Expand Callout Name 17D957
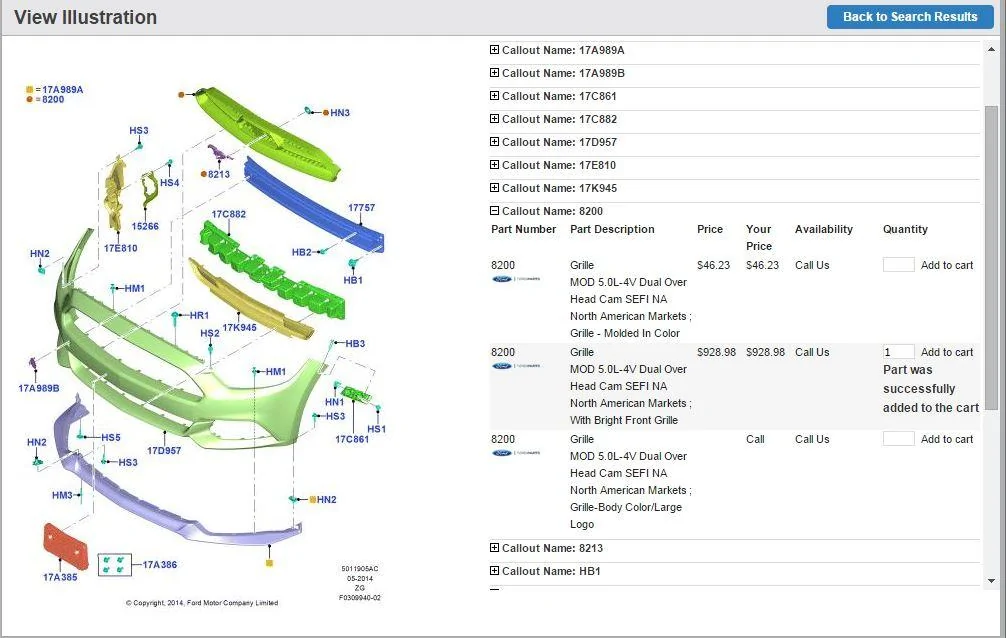The image size is (1006, 638). pyautogui.click(x=494, y=142)
